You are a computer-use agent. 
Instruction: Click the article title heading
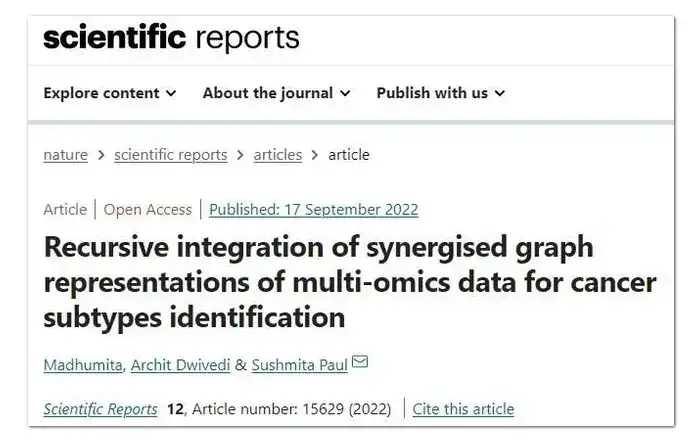click(x=350, y=282)
